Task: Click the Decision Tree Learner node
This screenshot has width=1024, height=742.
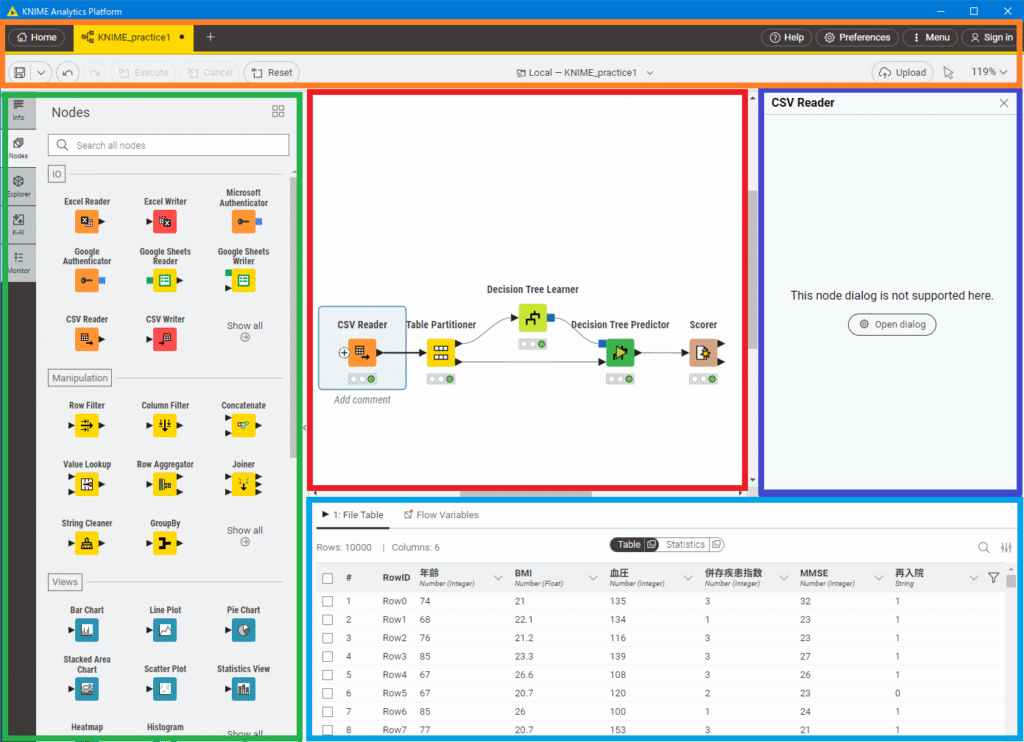Action: (x=532, y=319)
